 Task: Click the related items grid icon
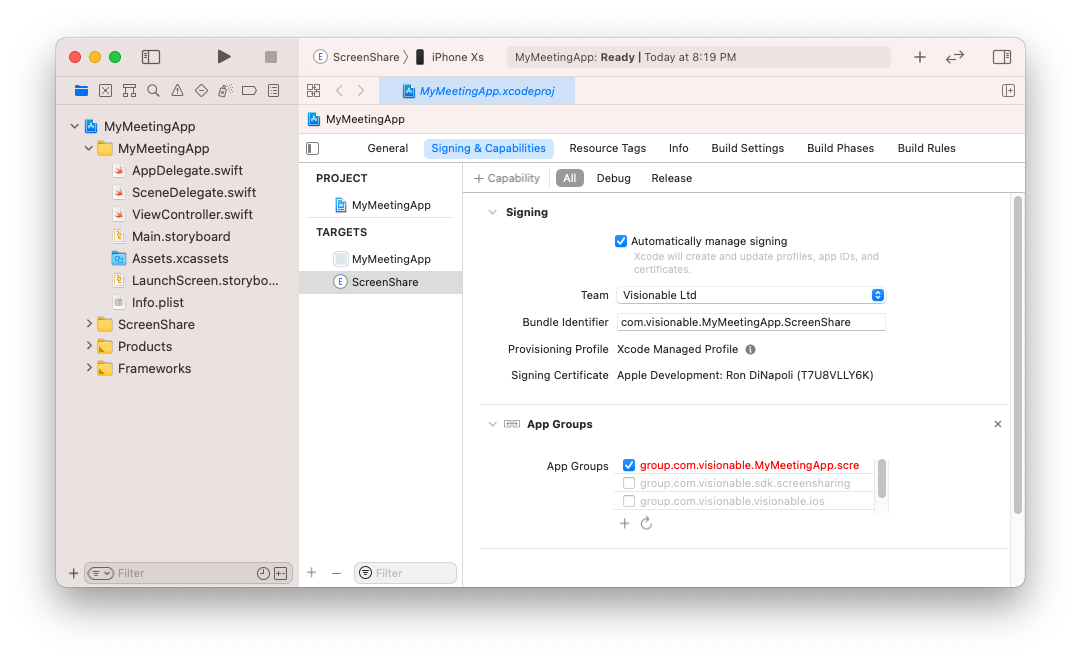click(x=314, y=90)
